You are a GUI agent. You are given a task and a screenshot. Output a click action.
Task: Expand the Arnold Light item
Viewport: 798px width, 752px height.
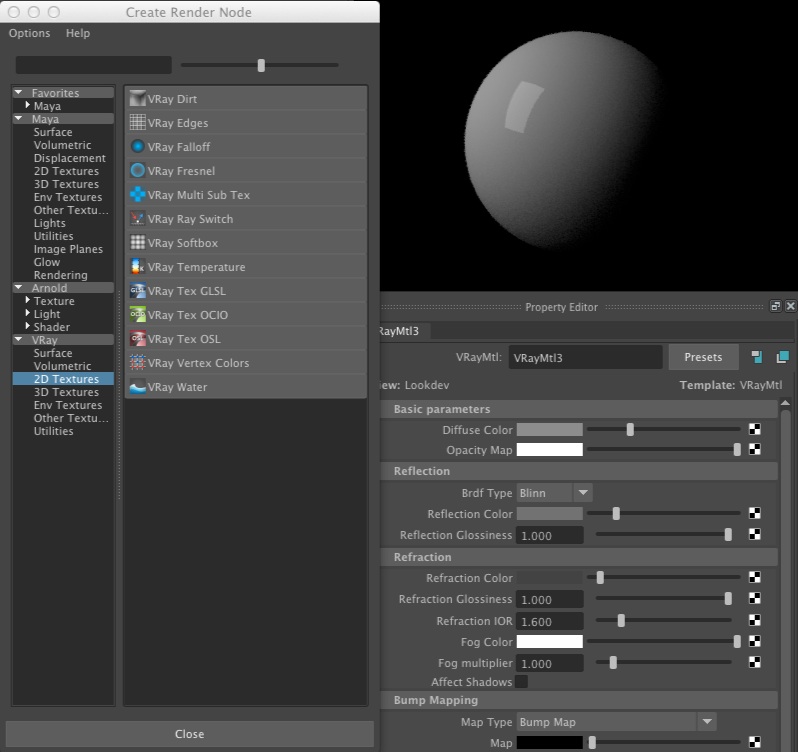point(28,313)
